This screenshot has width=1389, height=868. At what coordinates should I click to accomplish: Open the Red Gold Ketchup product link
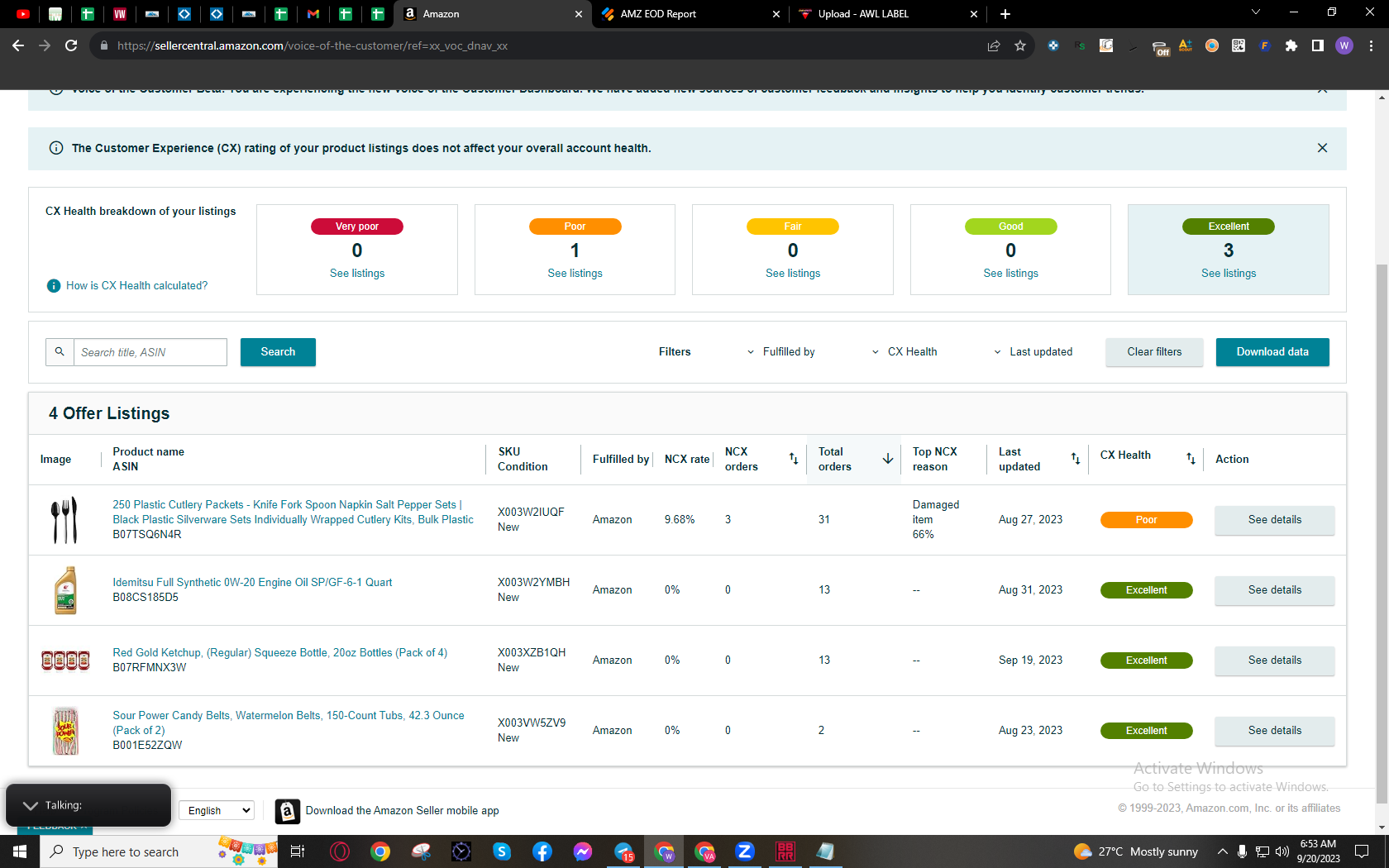tap(279, 653)
